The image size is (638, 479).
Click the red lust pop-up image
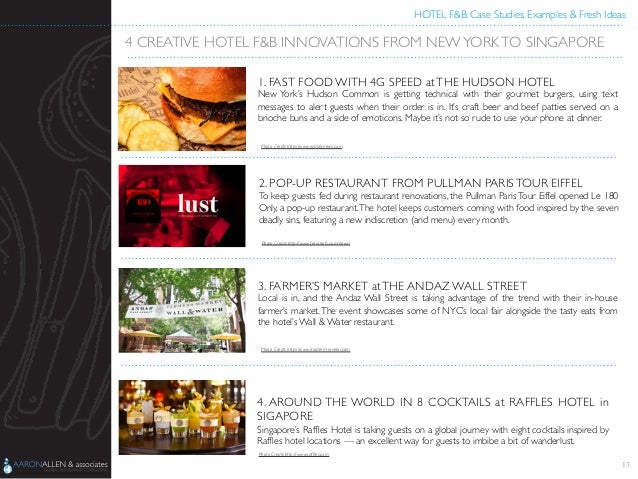point(182,206)
